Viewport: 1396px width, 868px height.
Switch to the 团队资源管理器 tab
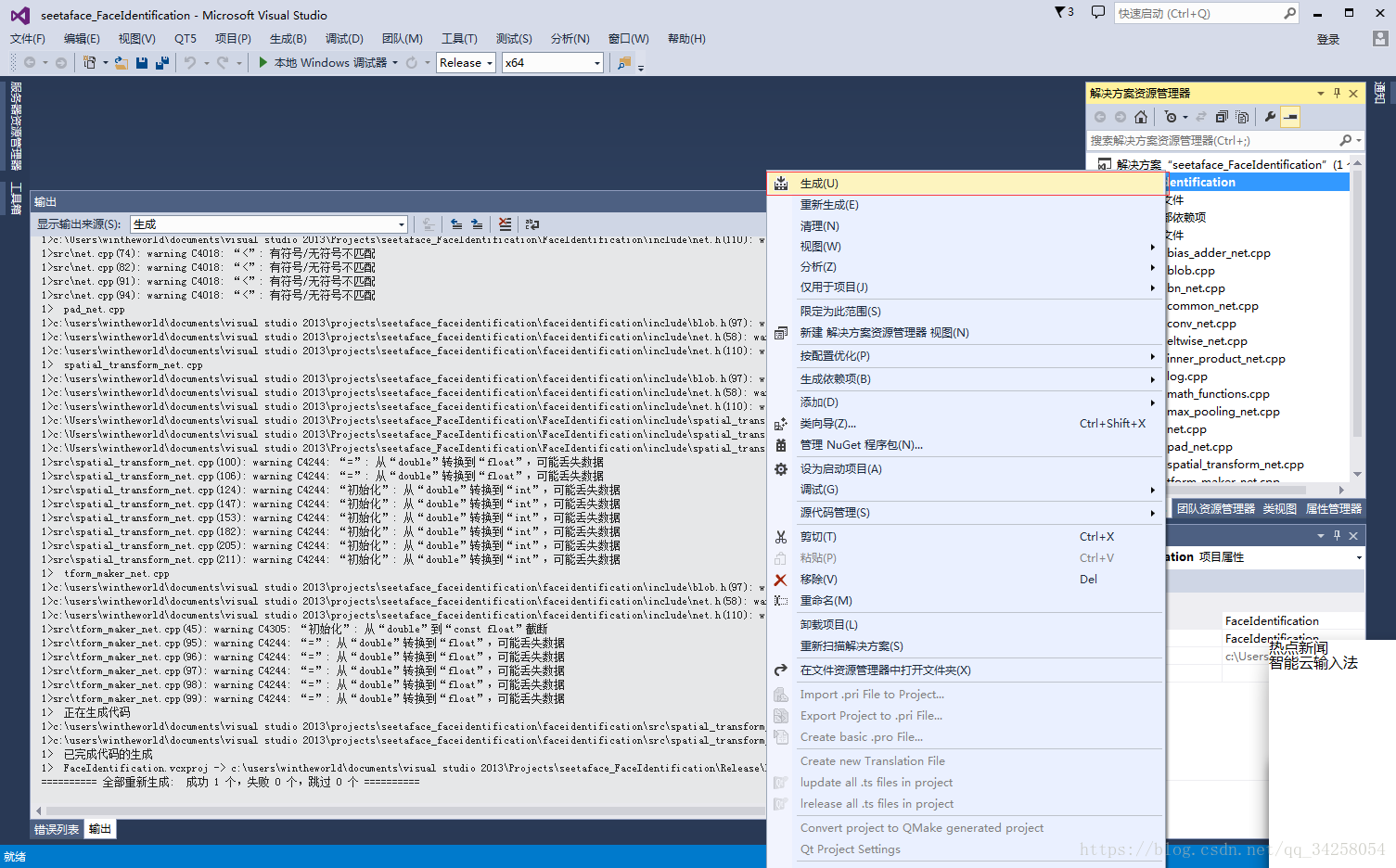pyautogui.click(x=1215, y=508)
